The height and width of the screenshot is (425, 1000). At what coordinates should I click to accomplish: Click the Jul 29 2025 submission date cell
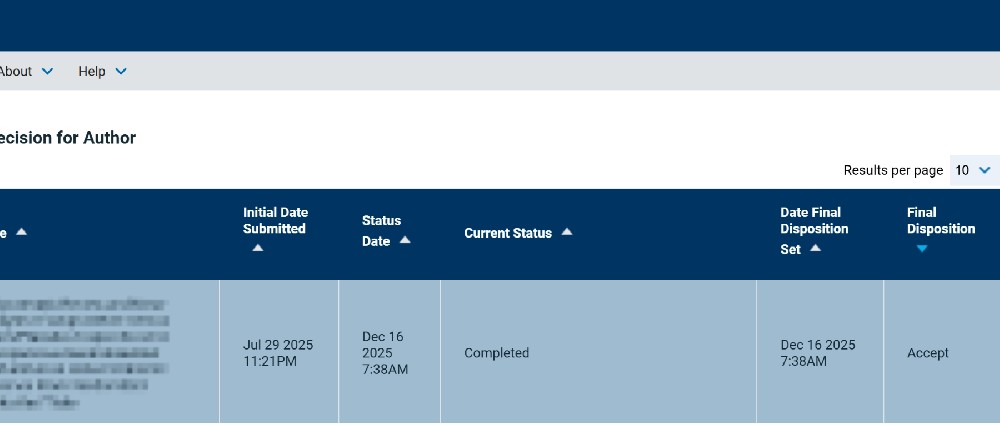click(x=278, y=353)
